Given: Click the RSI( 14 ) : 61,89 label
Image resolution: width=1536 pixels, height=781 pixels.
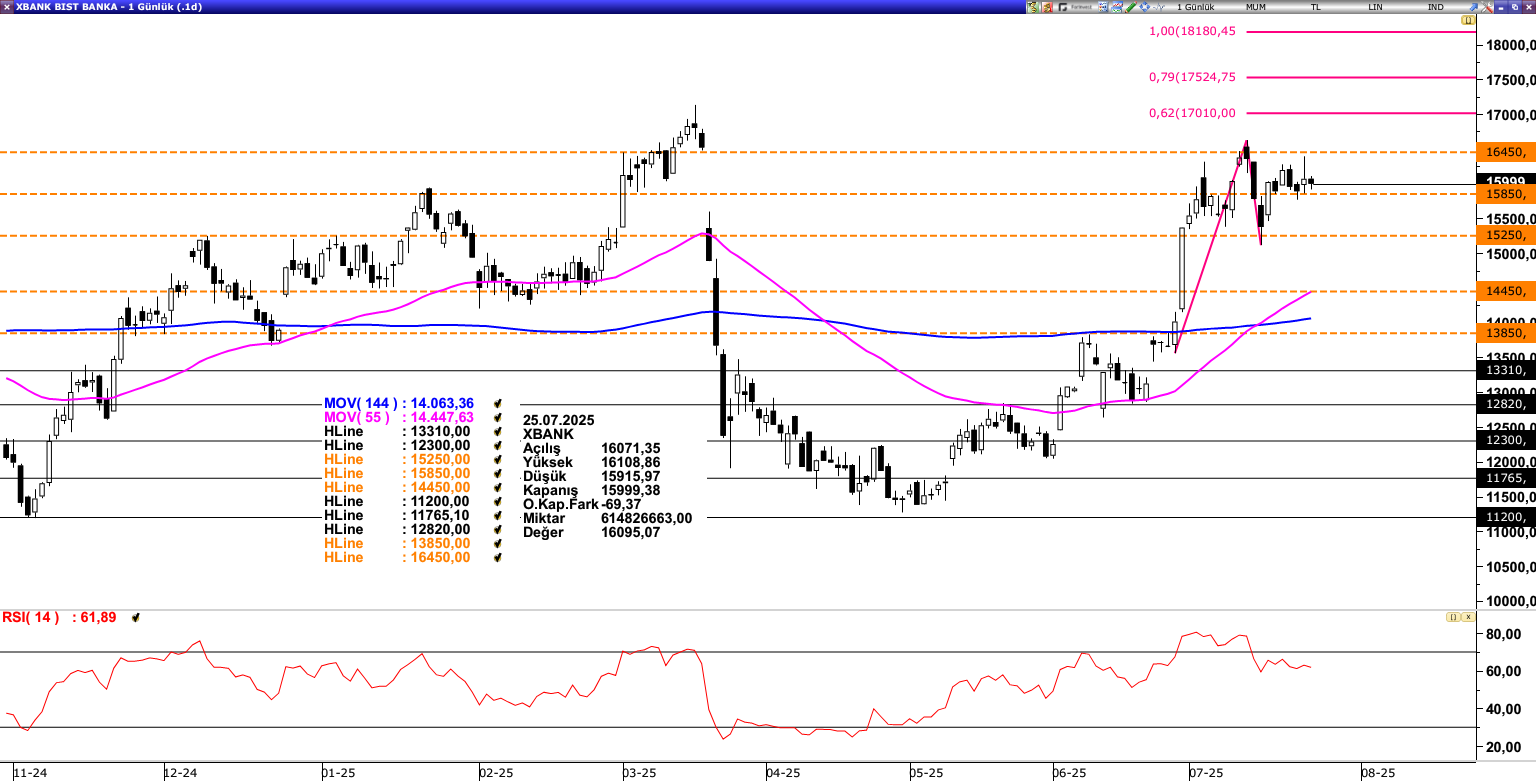Looking at the screenshot, I should coord(59,618).
